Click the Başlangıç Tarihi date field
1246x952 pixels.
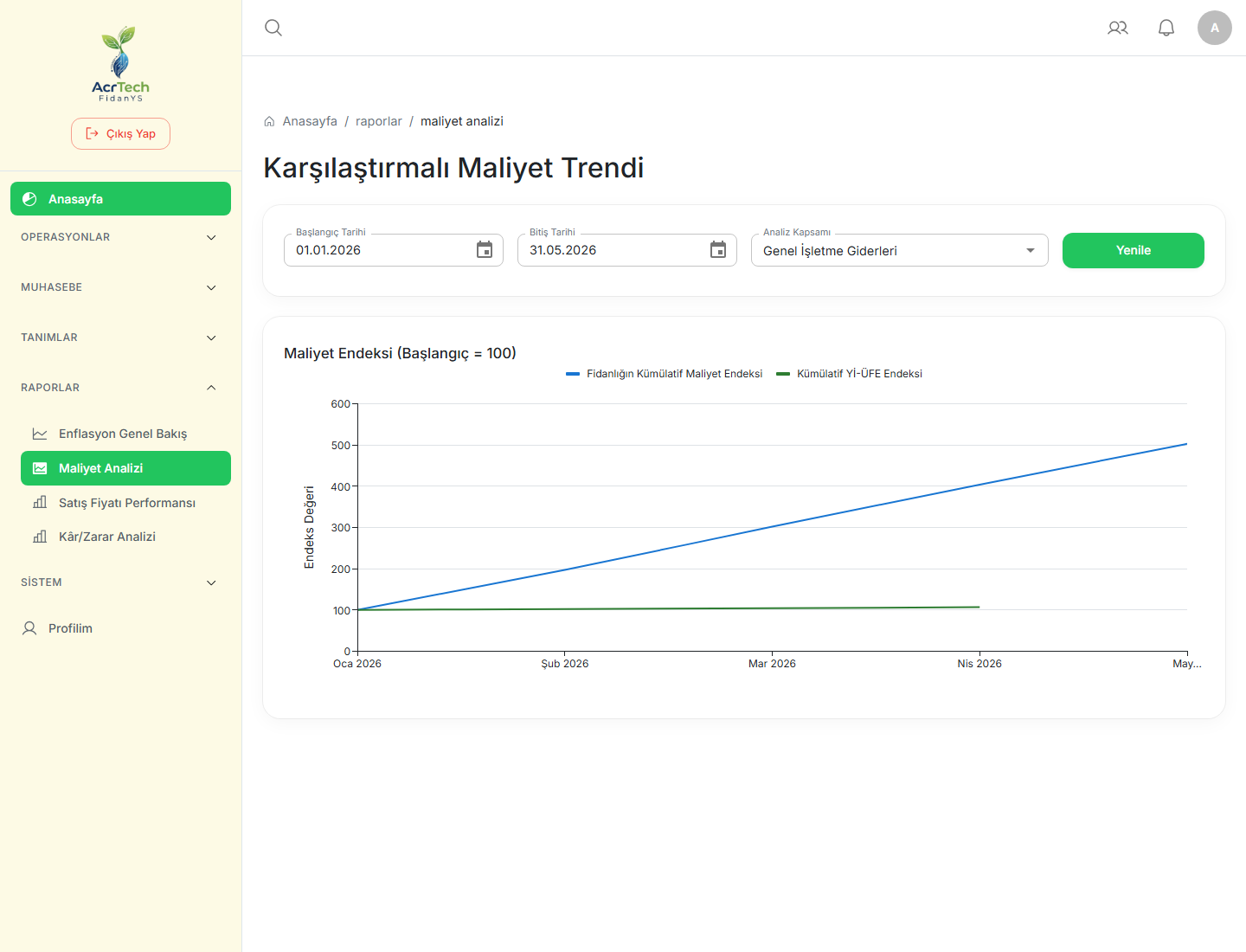(394, 250)
